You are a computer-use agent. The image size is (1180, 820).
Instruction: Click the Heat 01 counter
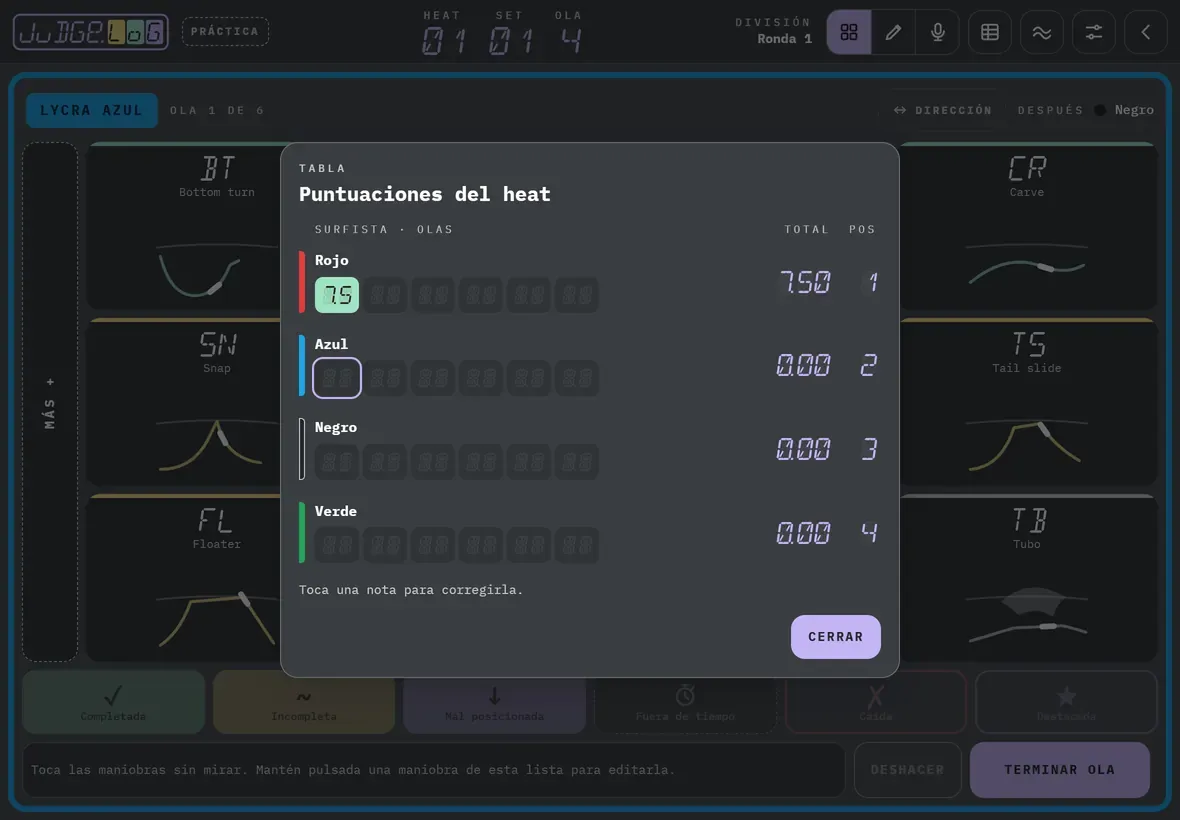[443, 32]
